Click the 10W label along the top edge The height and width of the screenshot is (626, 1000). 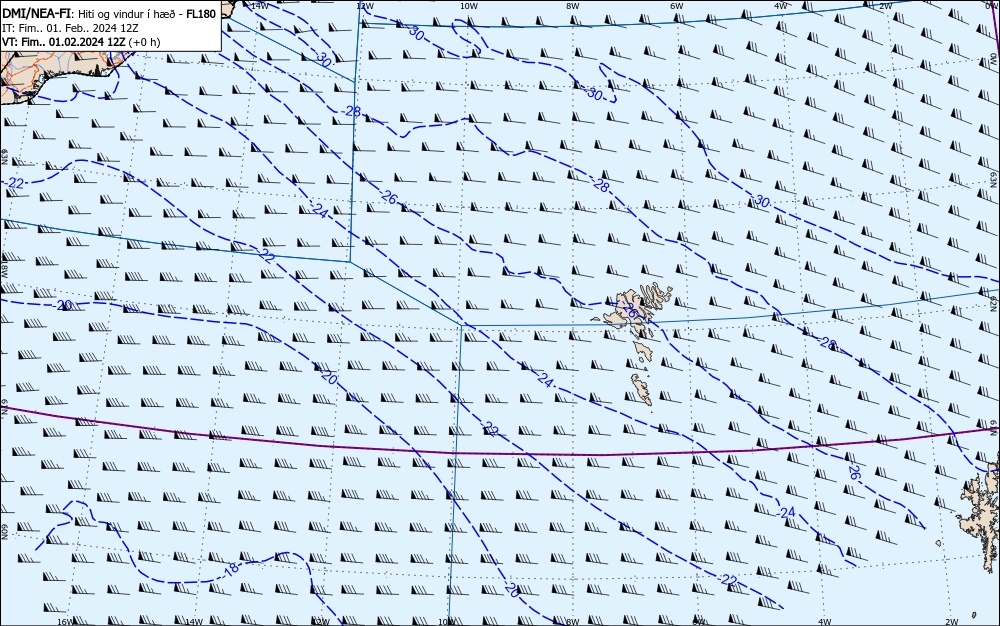[x=468, y=5]
